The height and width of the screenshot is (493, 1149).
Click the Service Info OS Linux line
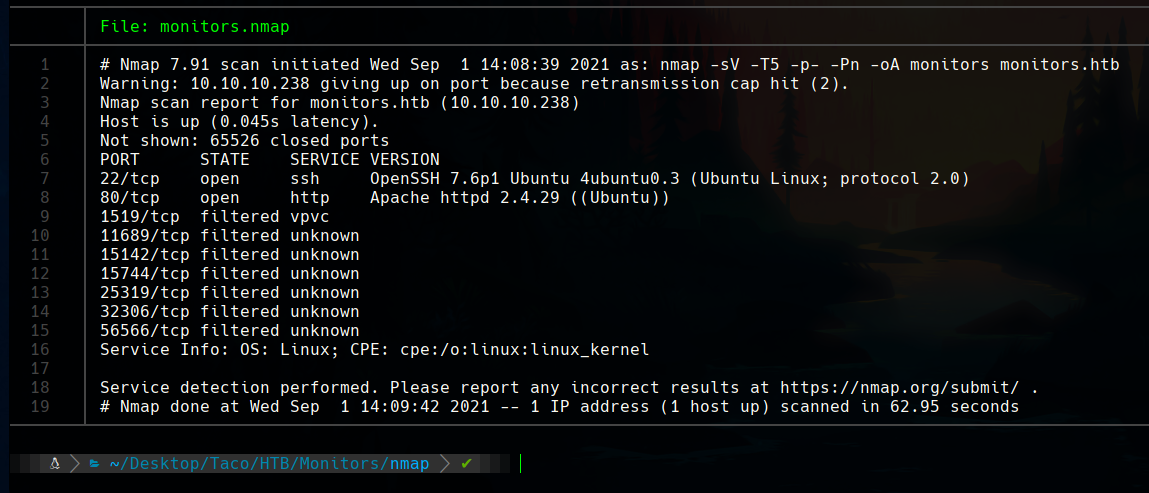point(374,350)
